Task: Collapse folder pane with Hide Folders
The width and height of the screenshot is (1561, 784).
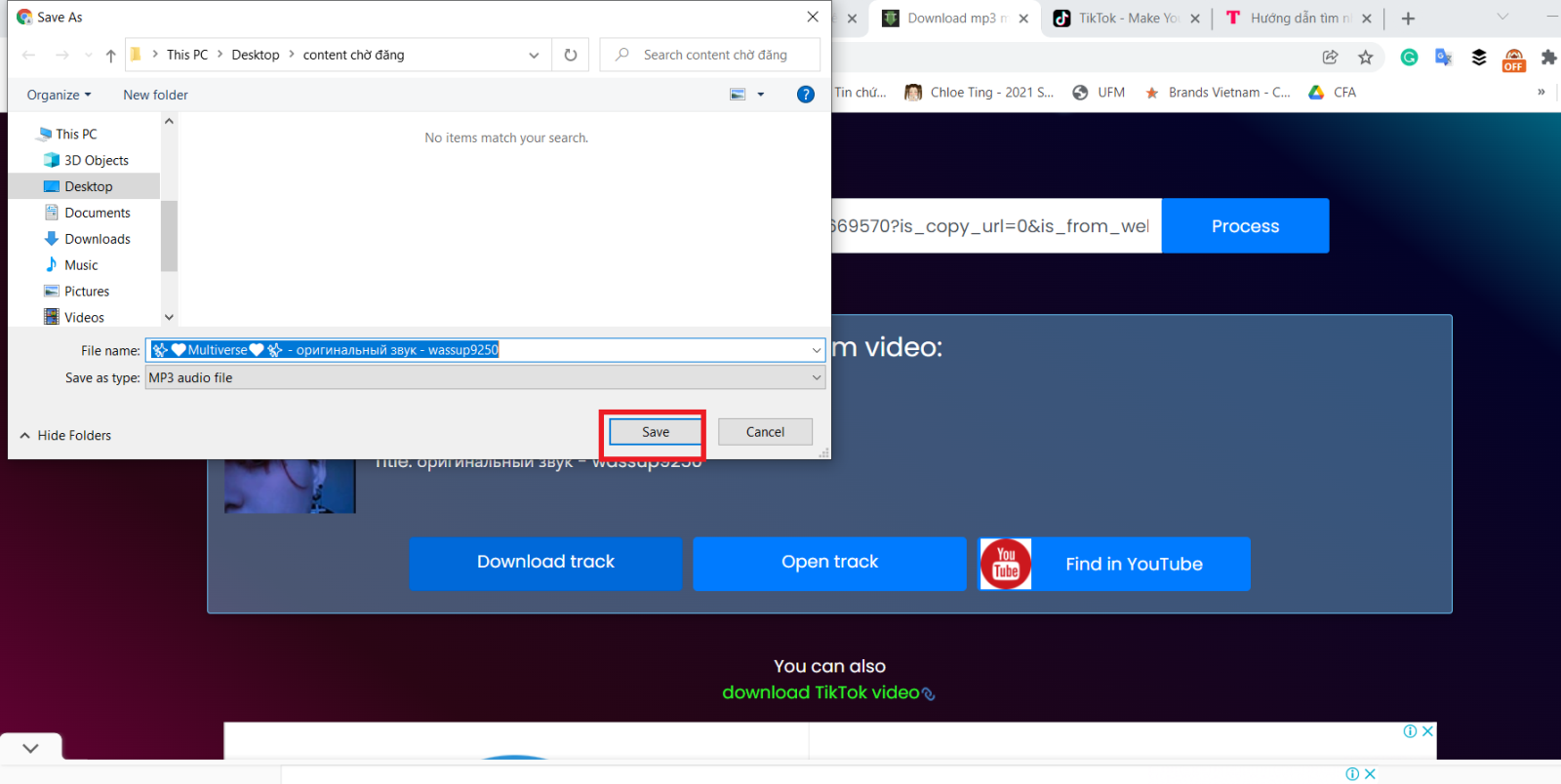Action: (65, 436)
